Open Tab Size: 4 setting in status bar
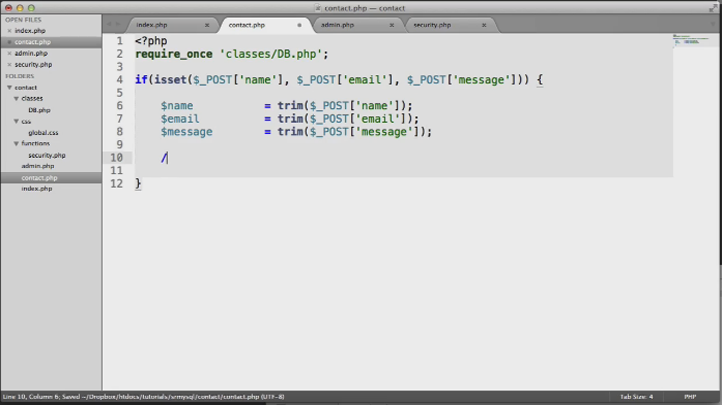Viewport: 722px width, 405px height. click(636, 397)
